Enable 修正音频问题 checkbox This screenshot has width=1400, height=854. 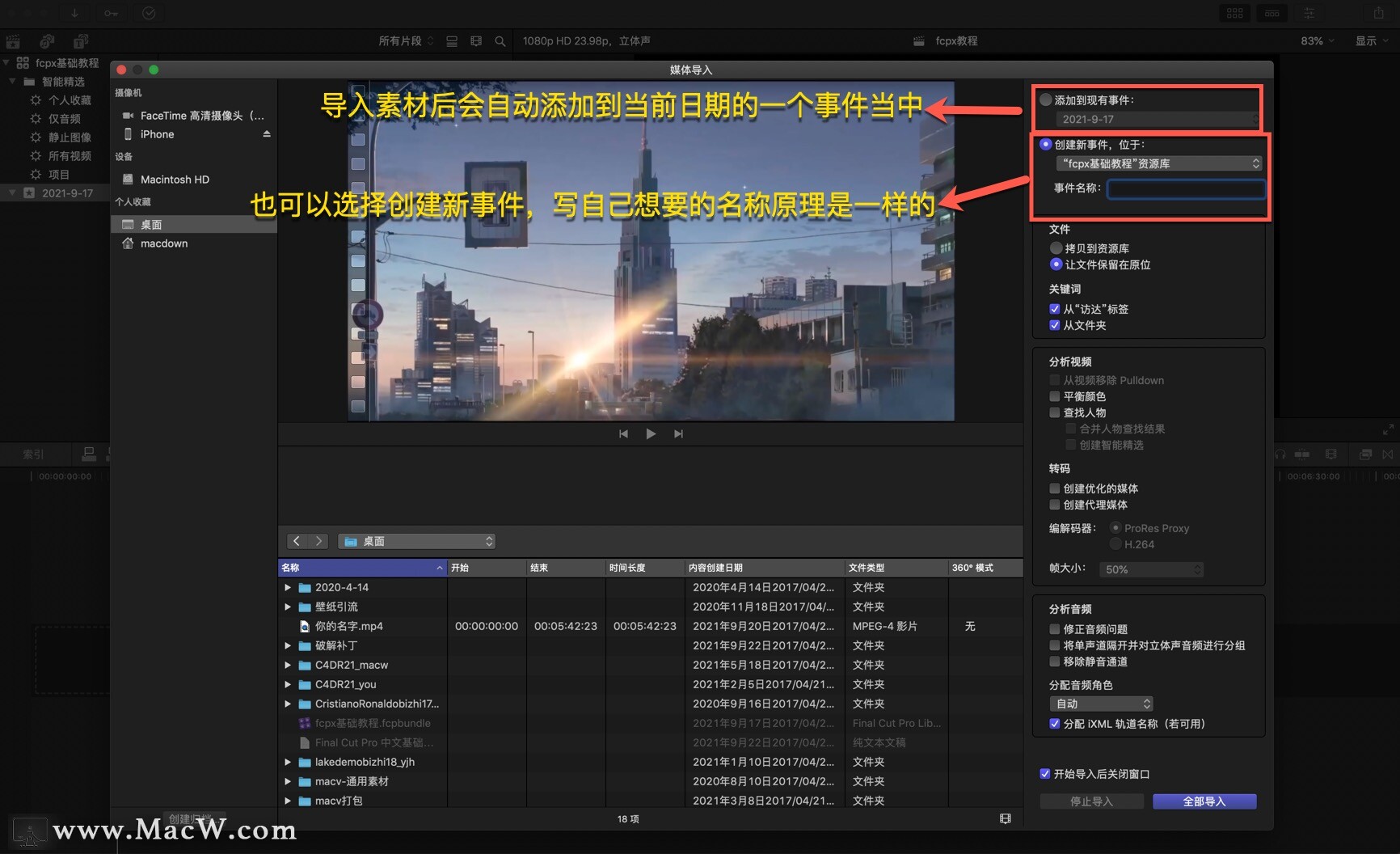(1054, 629)
